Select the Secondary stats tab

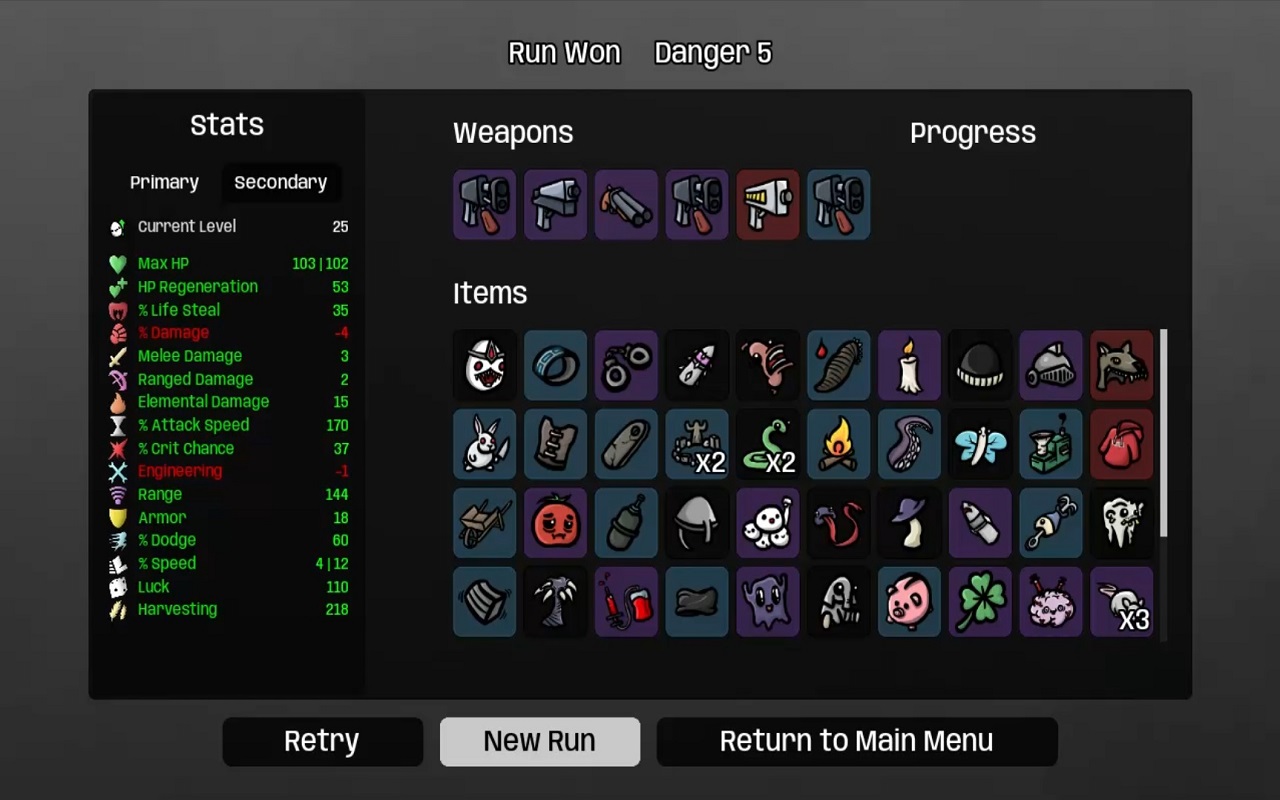point(280,182)
